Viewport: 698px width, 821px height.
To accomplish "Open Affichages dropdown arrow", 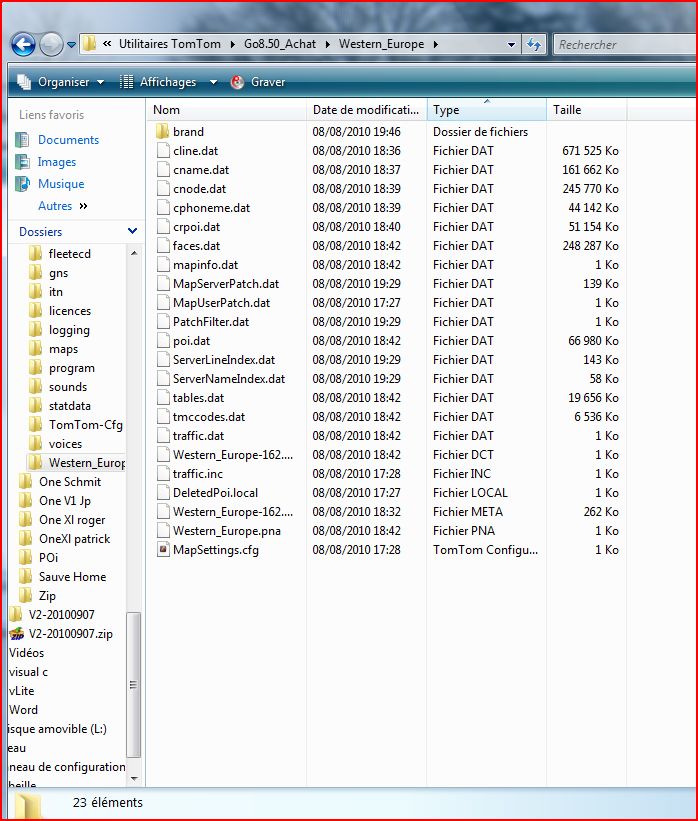I will pyautogui.click(x=213, y=82).
